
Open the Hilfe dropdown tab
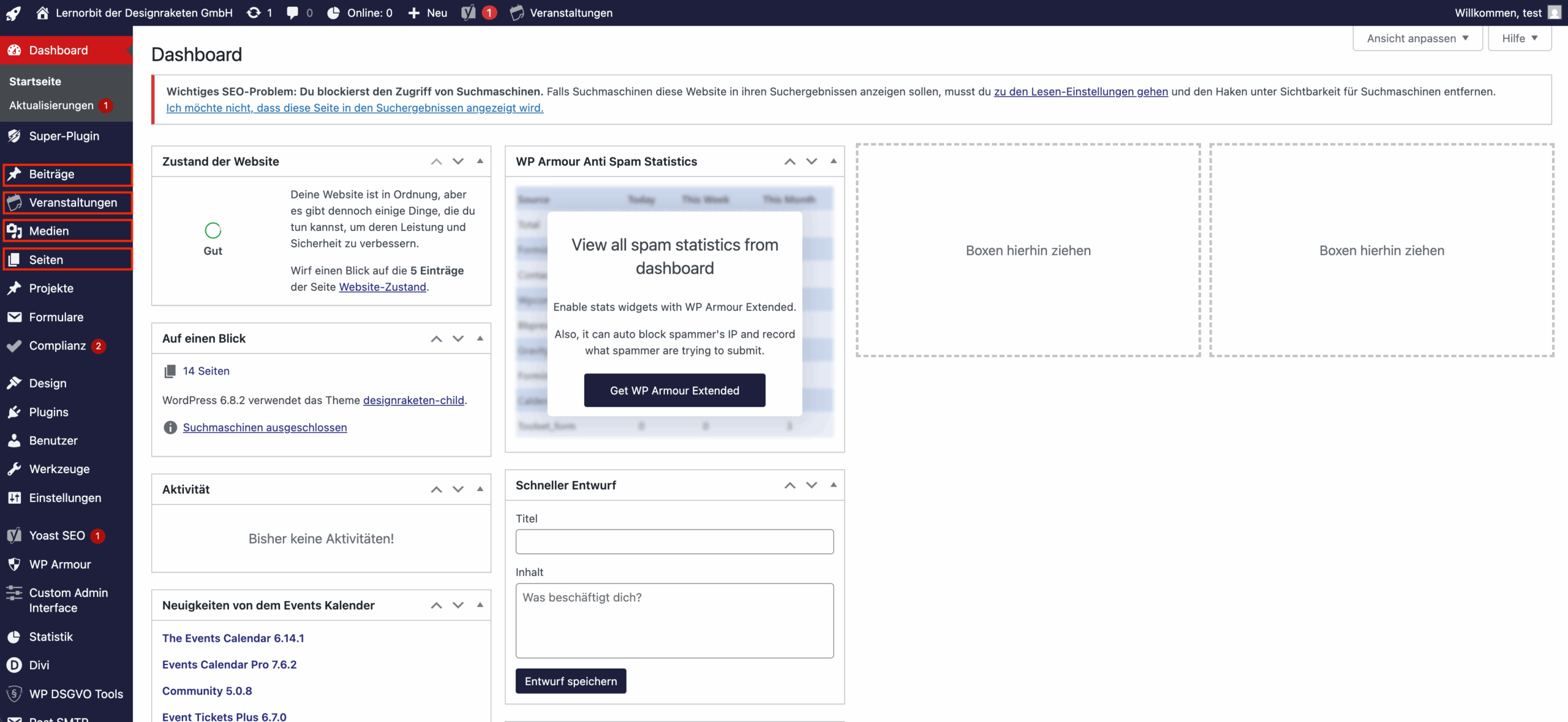[1519, 38]
